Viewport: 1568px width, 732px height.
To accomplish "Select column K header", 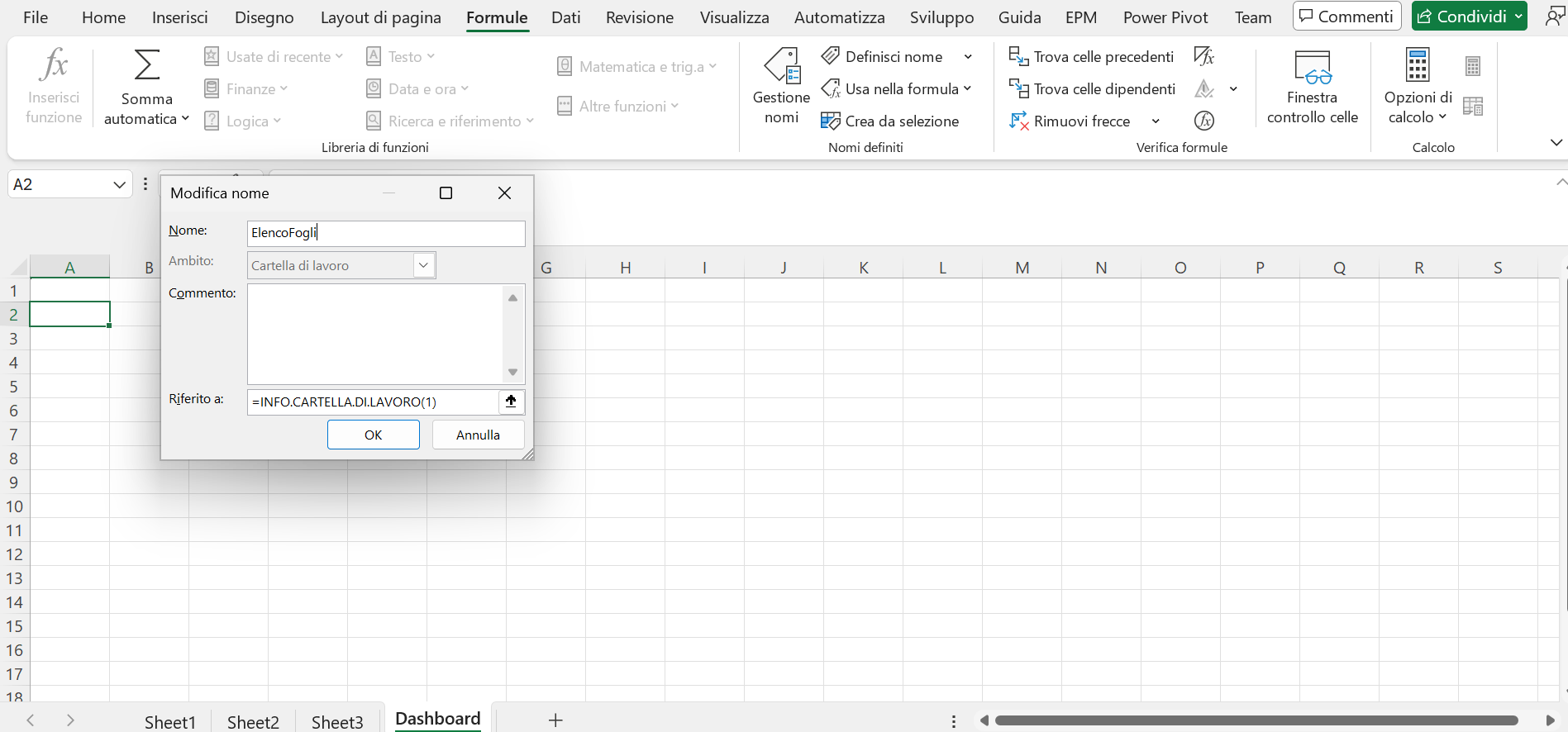I will (863, 267).
